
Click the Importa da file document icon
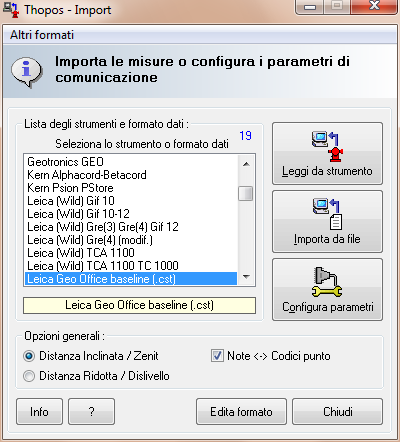[327, 214]
